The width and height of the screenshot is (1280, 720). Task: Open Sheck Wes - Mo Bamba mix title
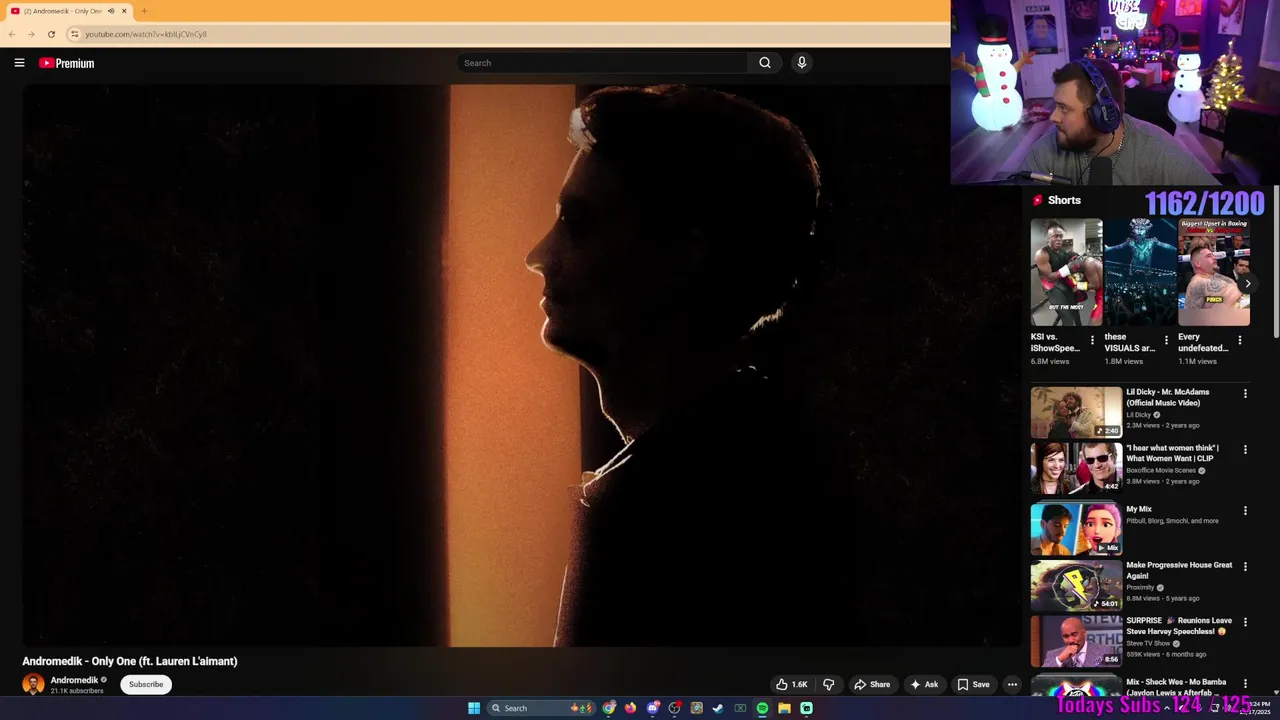pos(1176,687)
